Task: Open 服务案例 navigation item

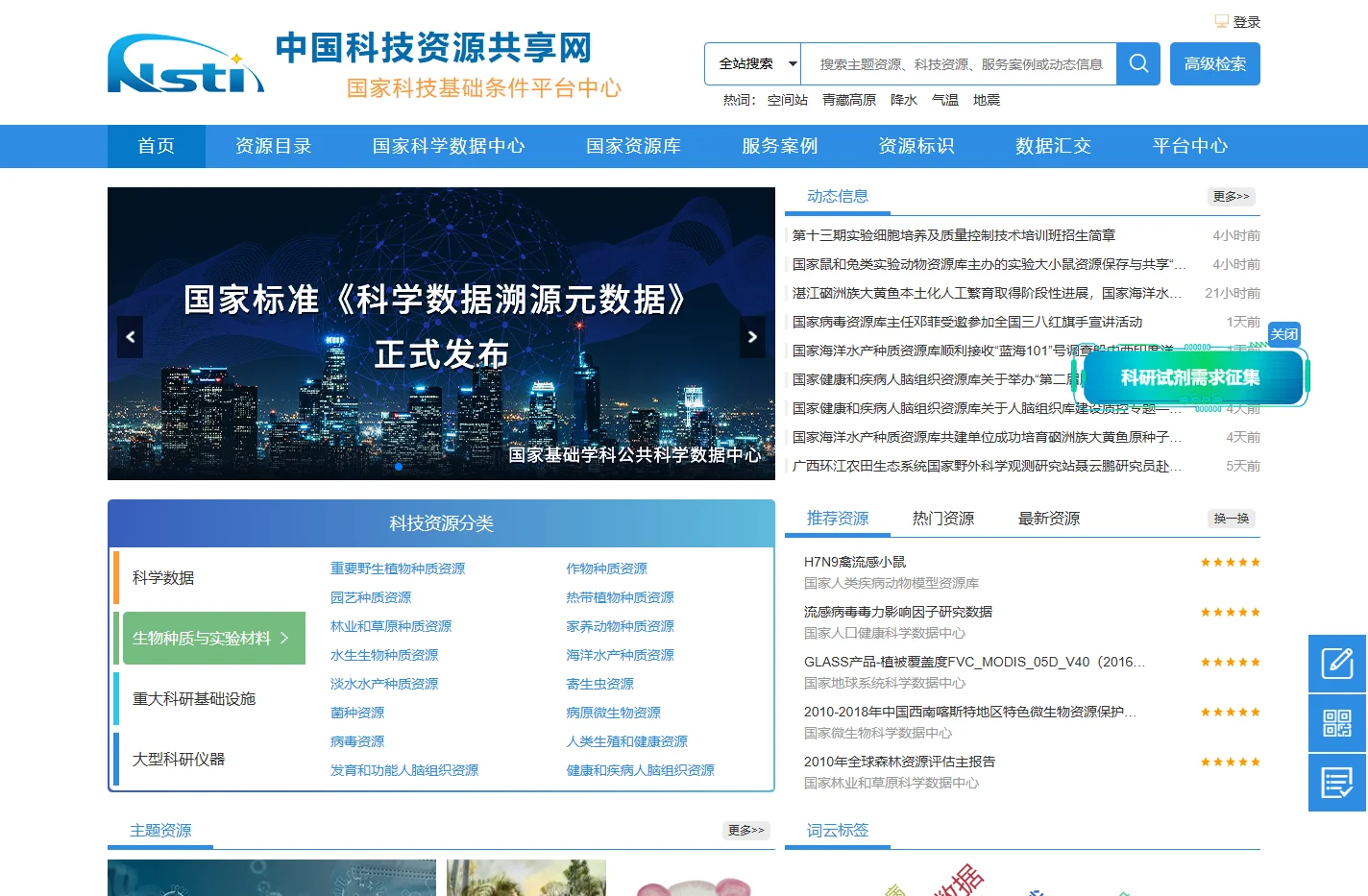Action: (780, 146)
